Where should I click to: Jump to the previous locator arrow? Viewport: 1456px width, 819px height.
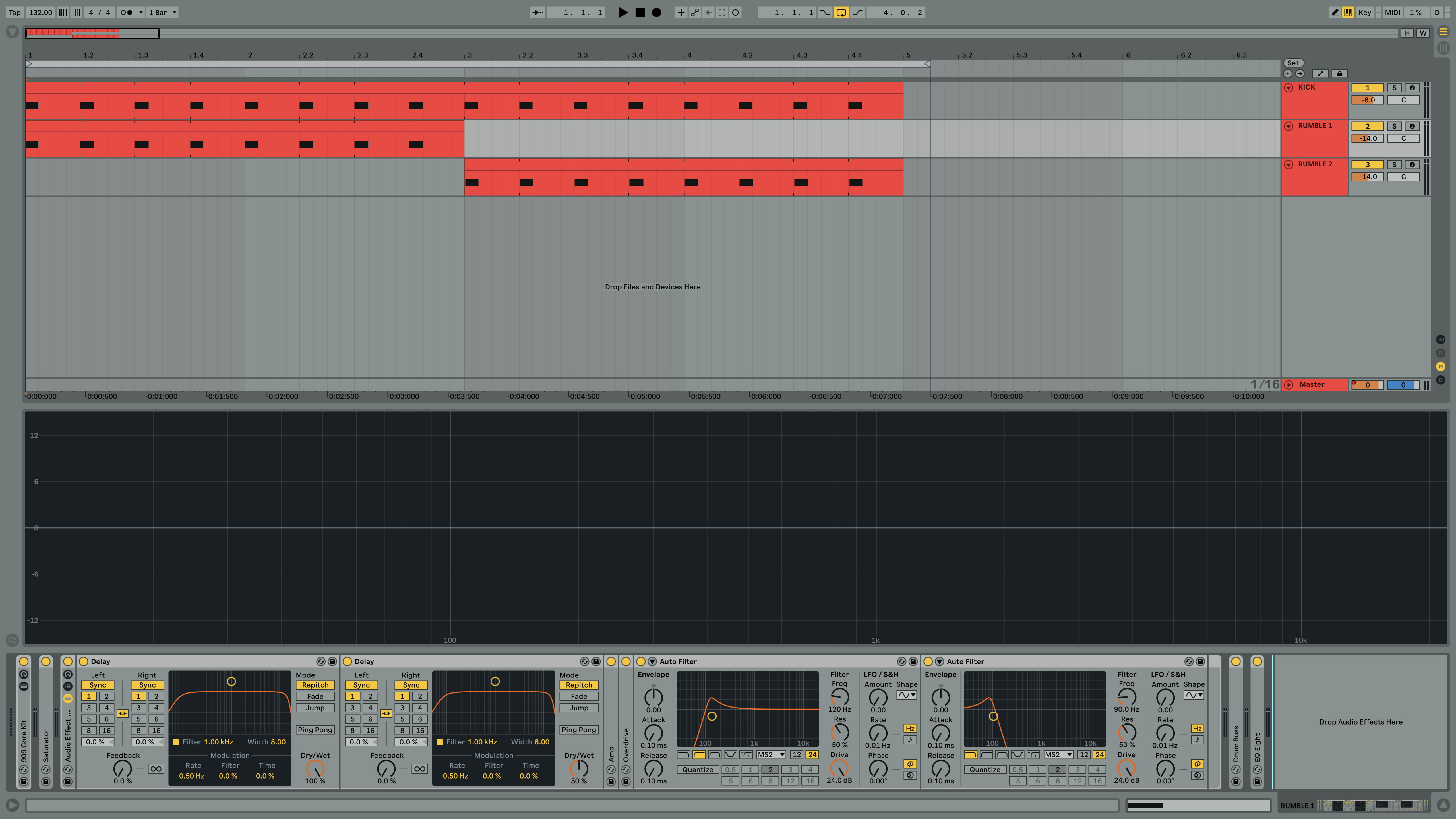pyautogui.click(x=1288, y=73)
